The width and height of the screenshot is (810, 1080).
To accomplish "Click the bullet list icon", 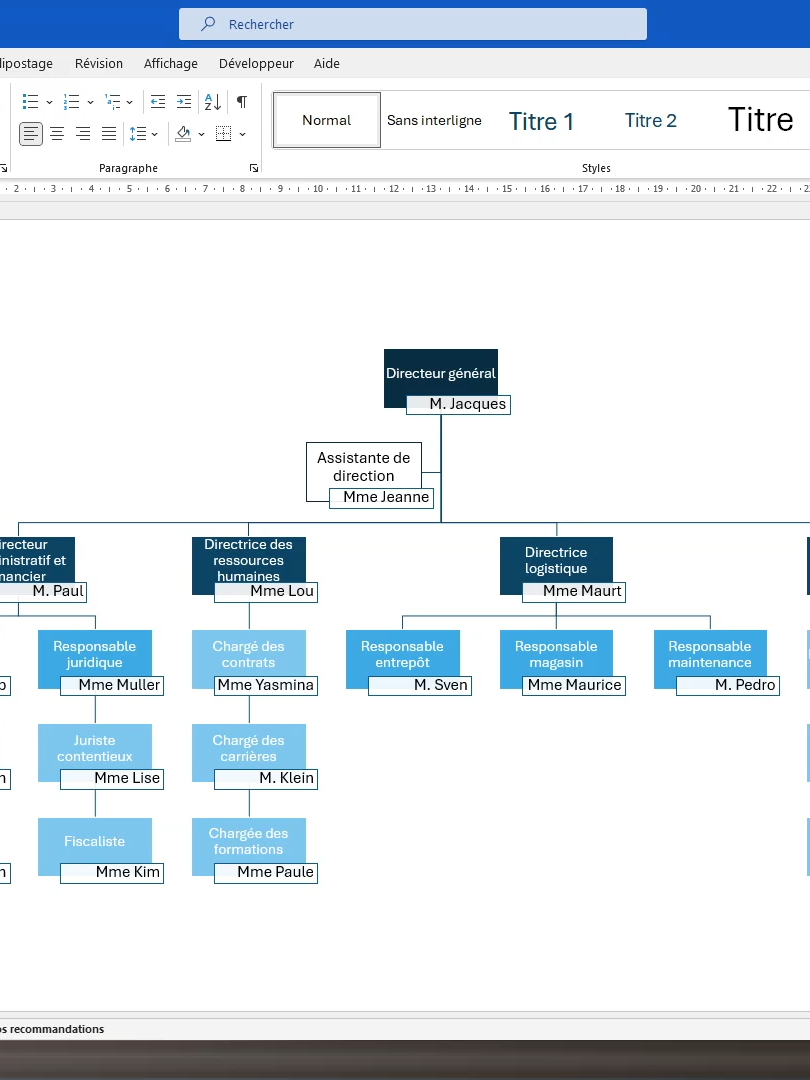I will (30, 102).
